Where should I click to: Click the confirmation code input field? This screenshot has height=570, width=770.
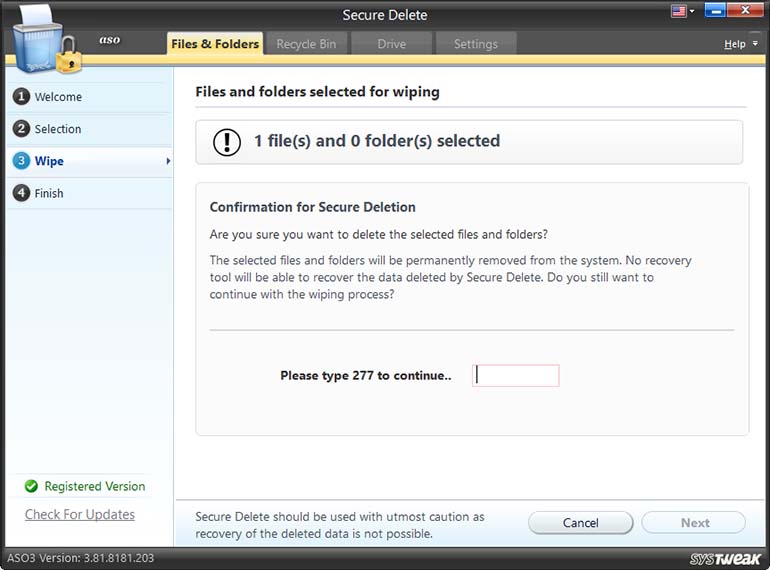tap(516, 376)
